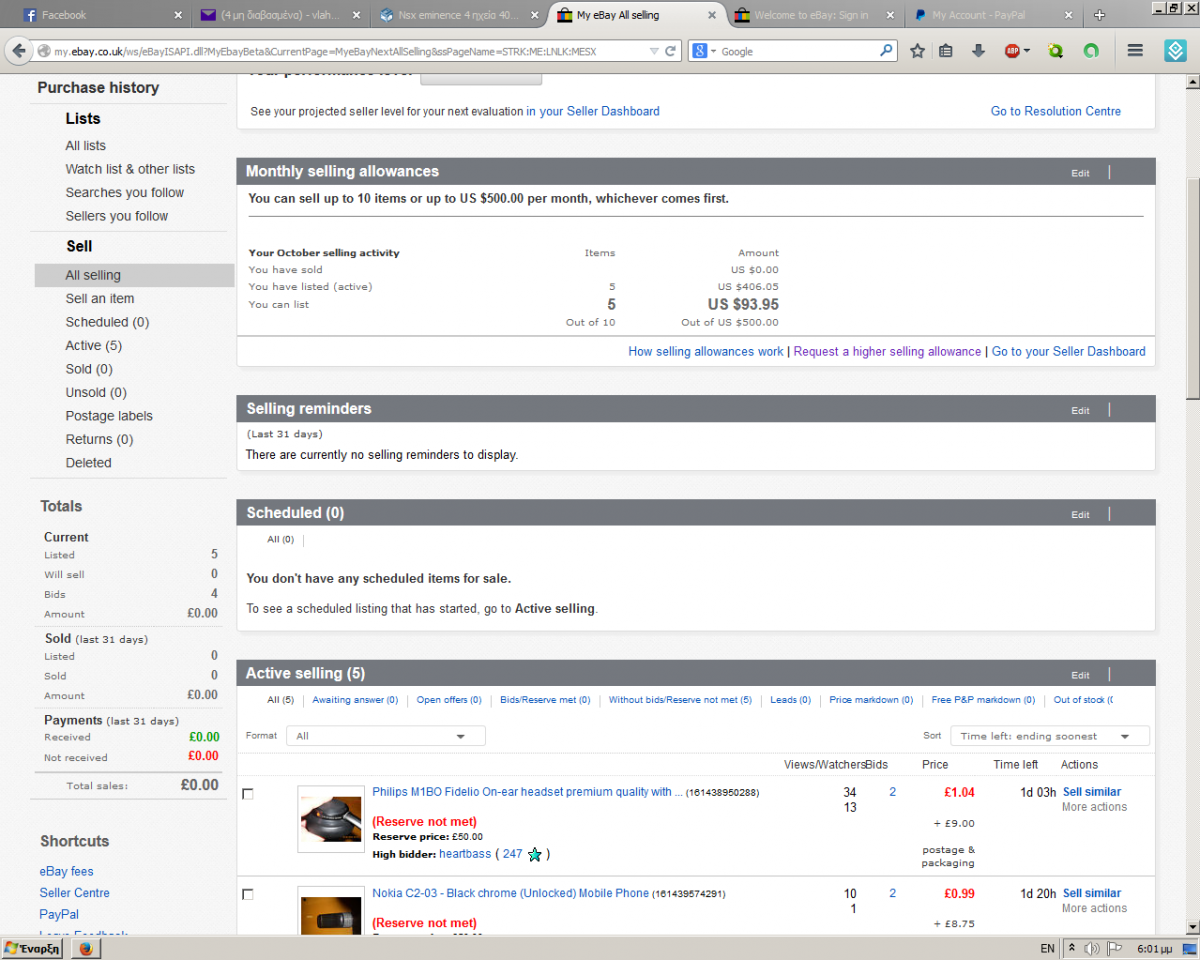The width and height of the screenshot is (1200, 960).
Task: Click Go to Resolution Centre link
Action: coord(1056,111)
